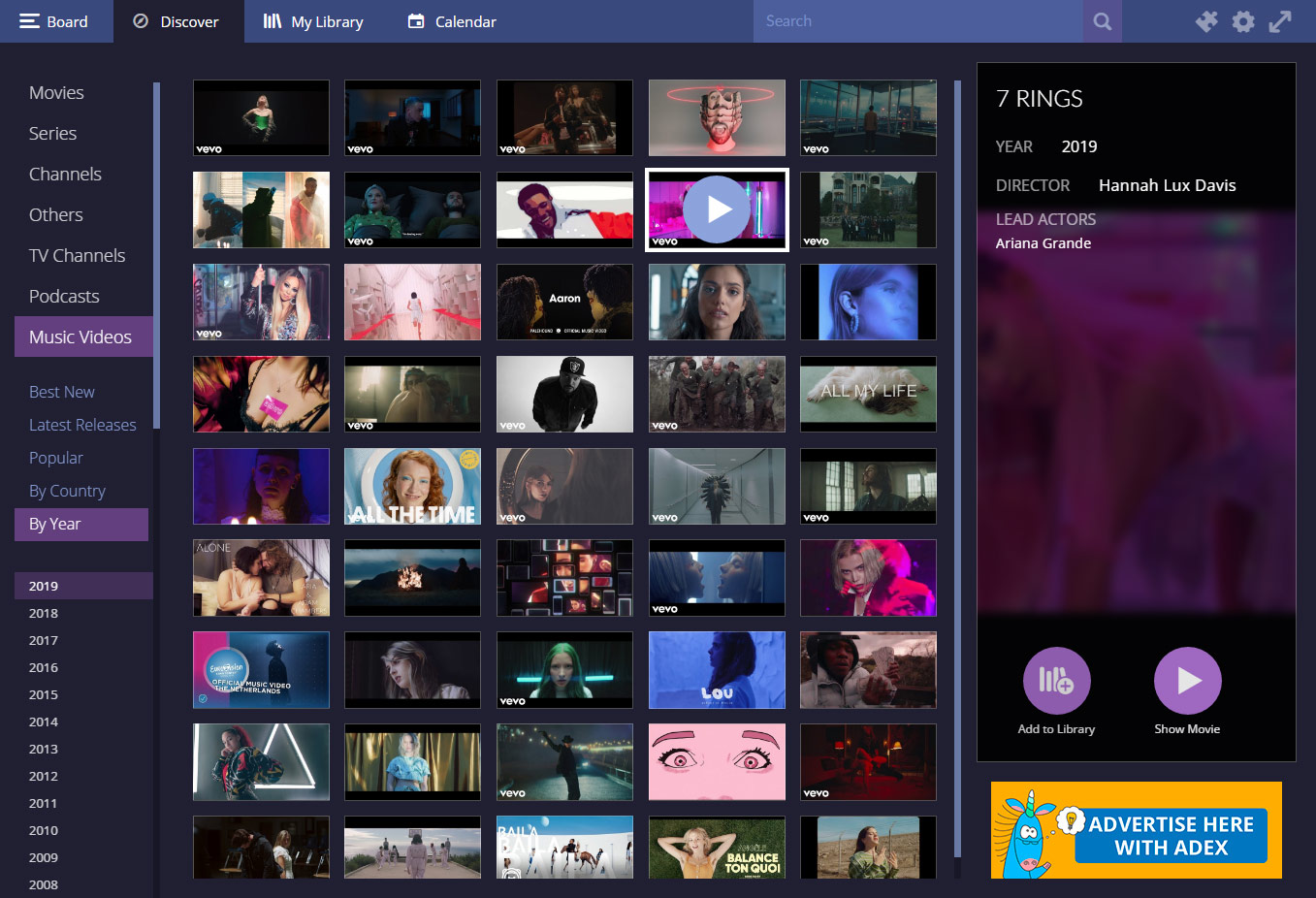
Task: Open the add-ons puzzle piece icon
Action: pos(1206,21)
